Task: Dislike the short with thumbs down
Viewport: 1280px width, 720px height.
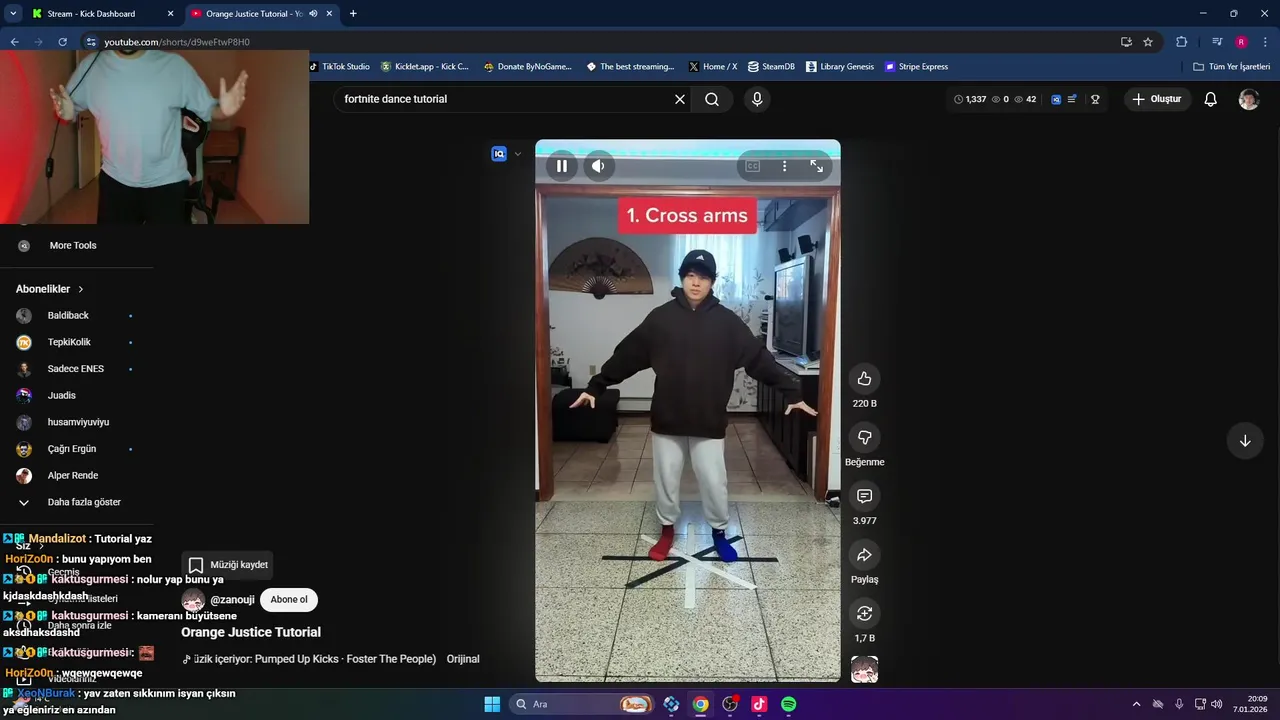Action: click(x=864, y=437)
